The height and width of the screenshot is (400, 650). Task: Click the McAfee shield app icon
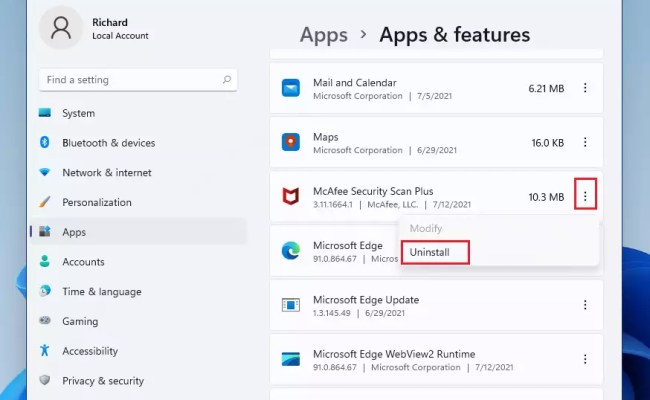[x=291, y=196]
